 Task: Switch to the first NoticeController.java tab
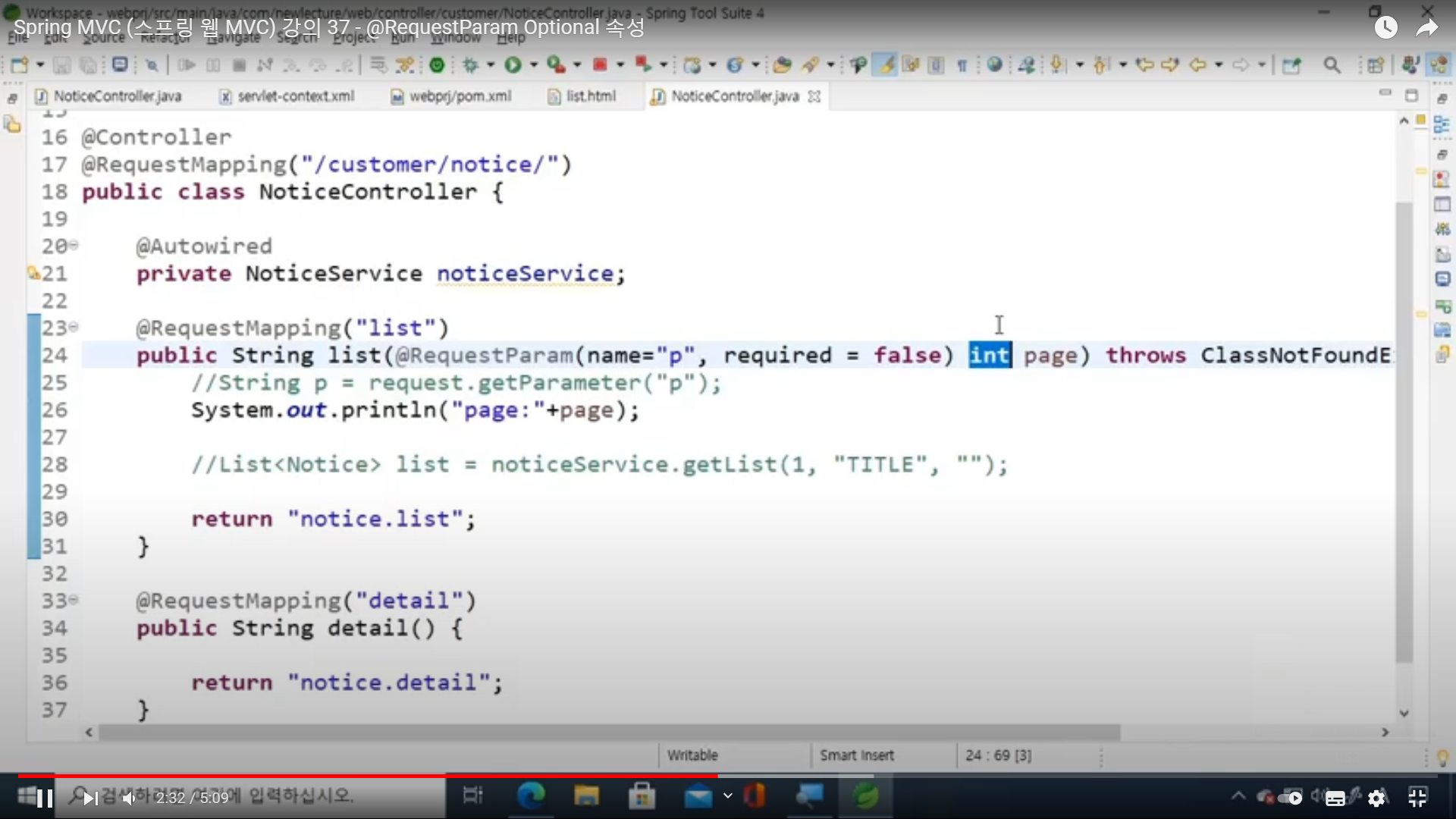tap(109, 96)
